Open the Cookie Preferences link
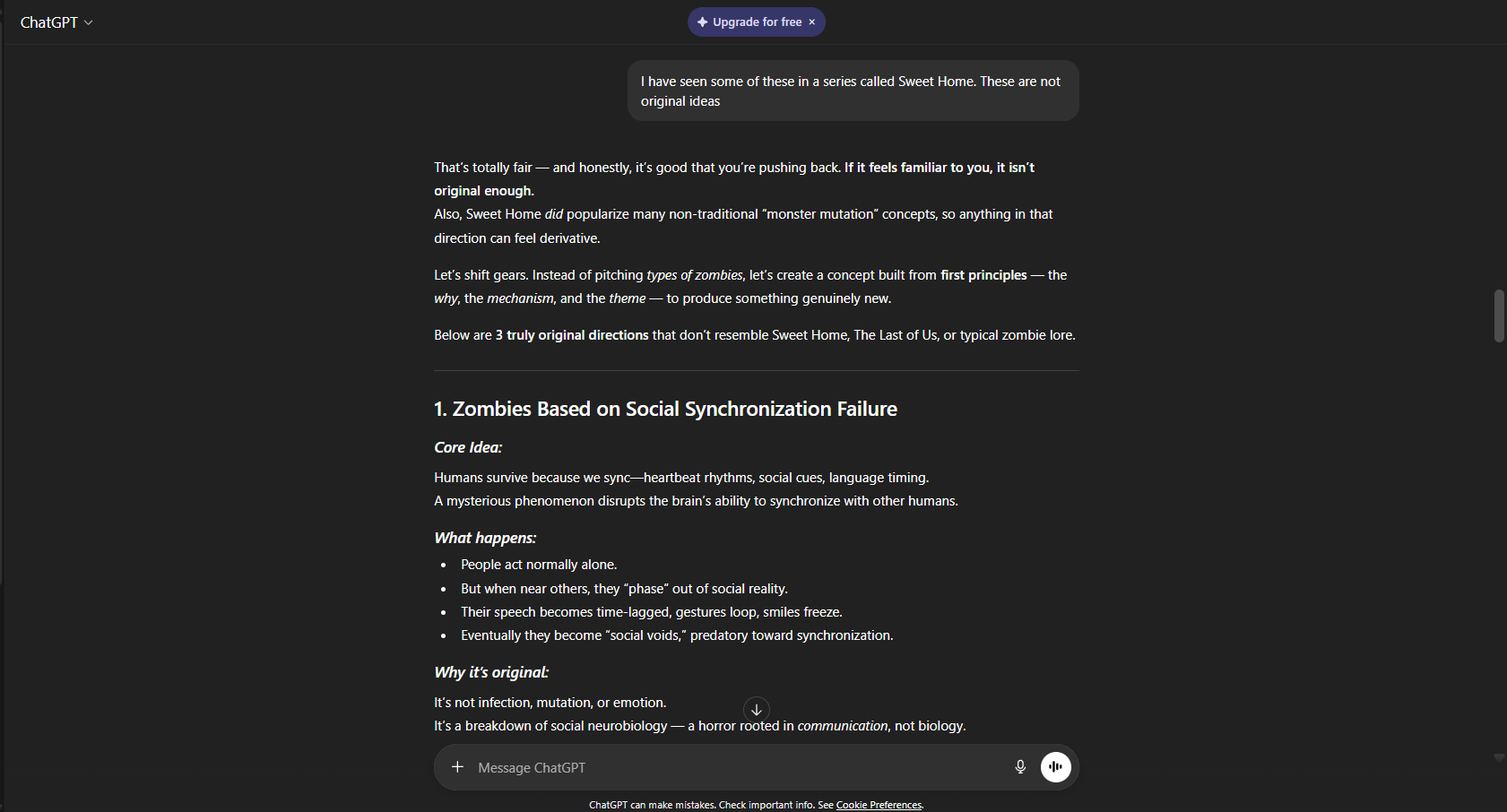The height and width of the screenshot is (812, 1507). (x=878, y=805)
